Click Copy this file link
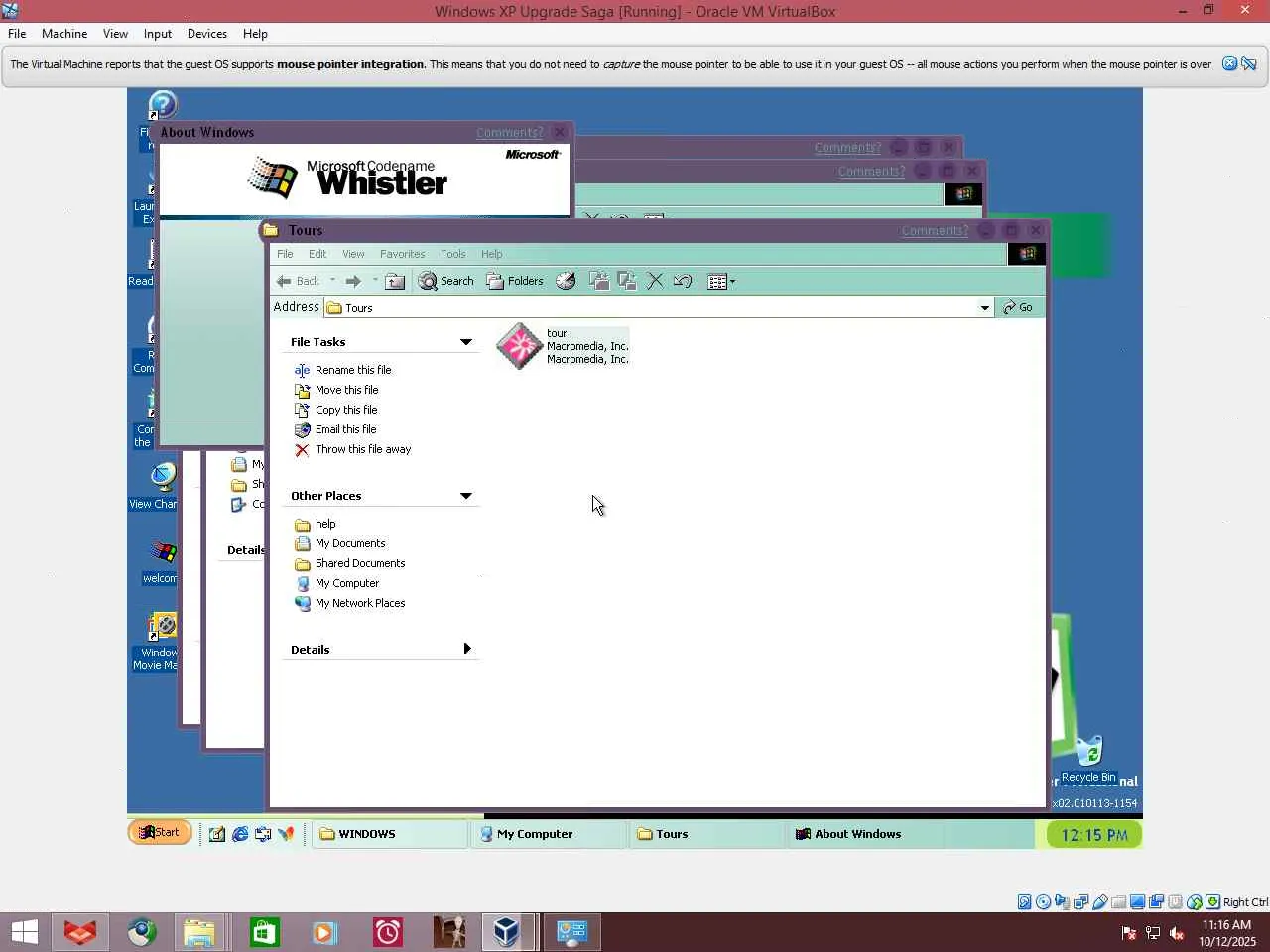 point(346,410)
